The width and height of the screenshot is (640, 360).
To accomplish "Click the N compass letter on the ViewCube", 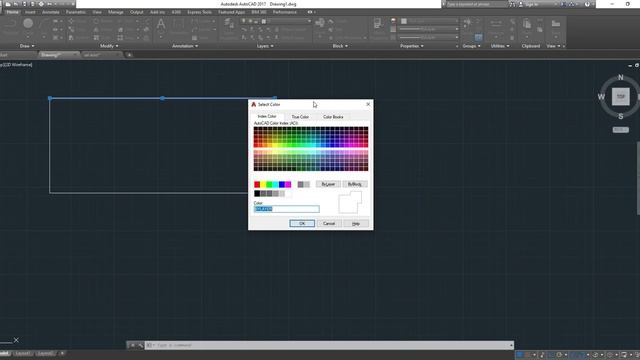I will (x=620, y=77).
